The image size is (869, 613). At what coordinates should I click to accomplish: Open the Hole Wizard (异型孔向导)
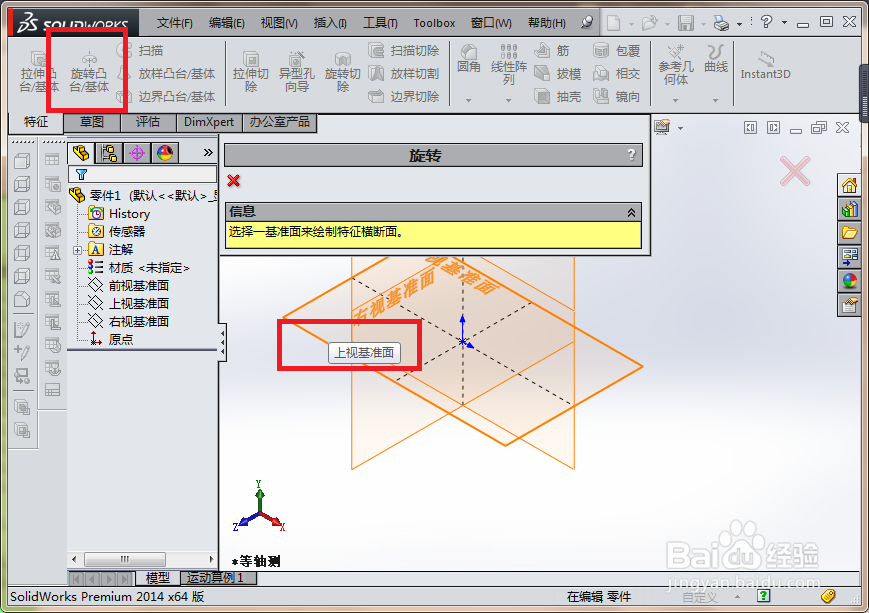click(297, 72)
